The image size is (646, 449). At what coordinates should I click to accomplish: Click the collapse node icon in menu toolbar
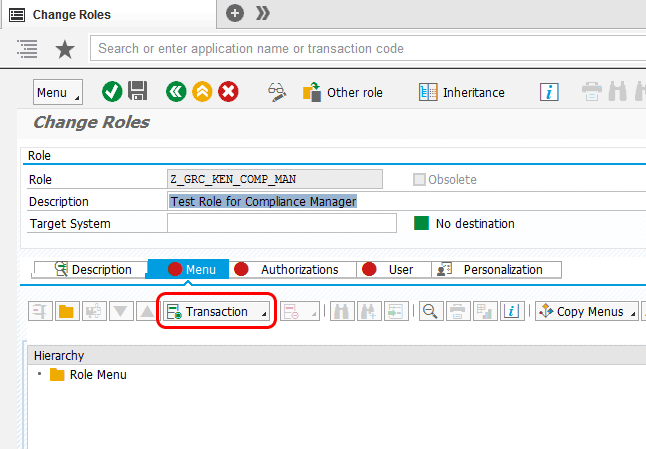40,311
